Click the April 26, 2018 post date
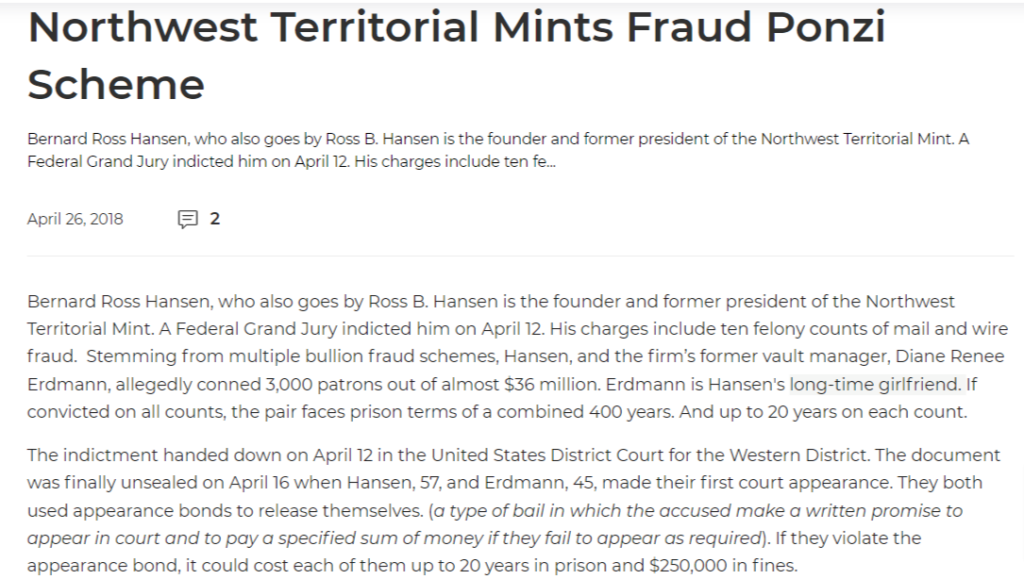The height and width of the screenshot is (579, 1024). pos(75,219)
